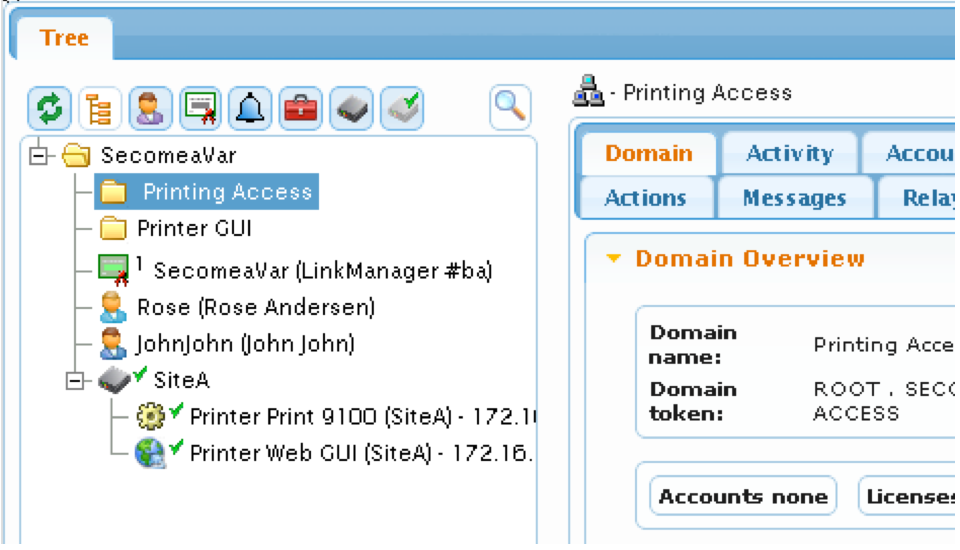
Task: Select the Printer GUI domain
Action: click(195, 228)
